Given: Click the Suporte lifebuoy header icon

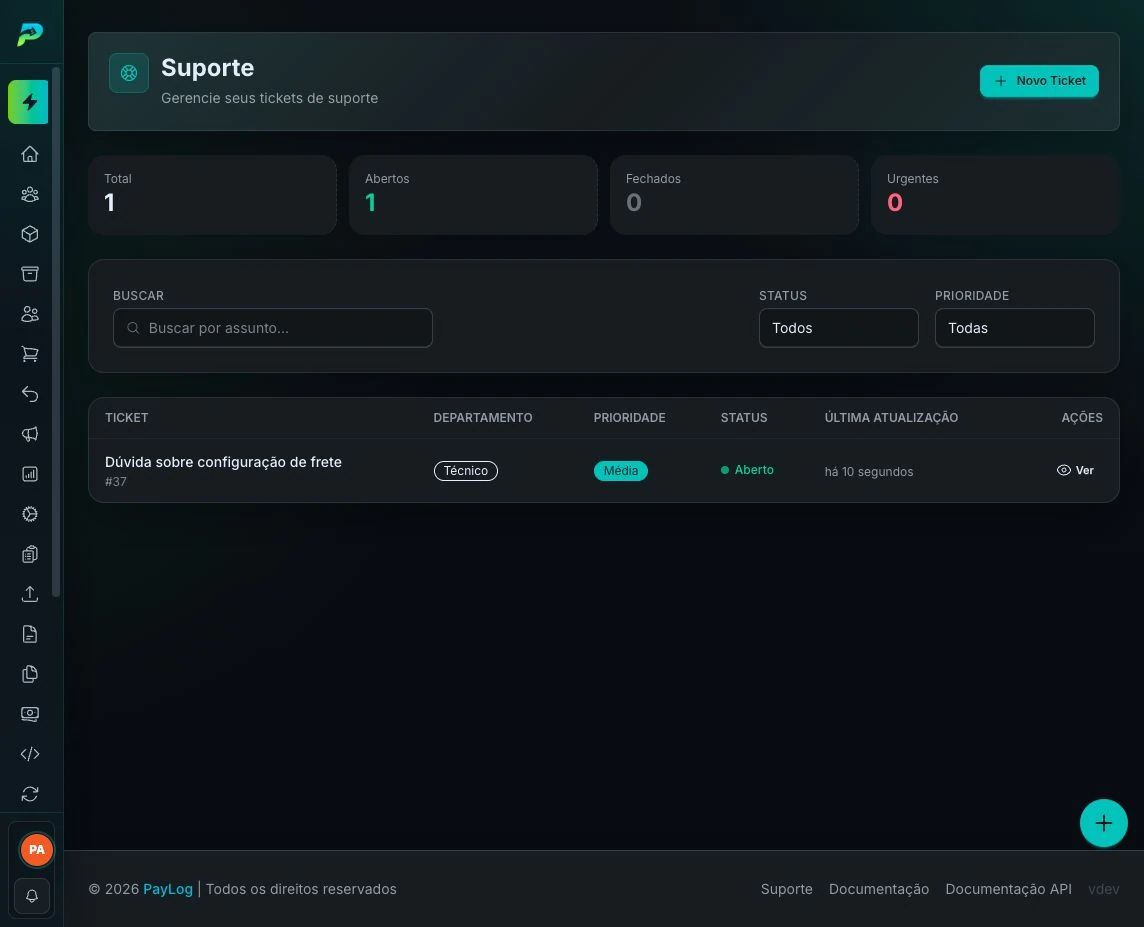Looking at the screenshot, I should tap(129, 73).
